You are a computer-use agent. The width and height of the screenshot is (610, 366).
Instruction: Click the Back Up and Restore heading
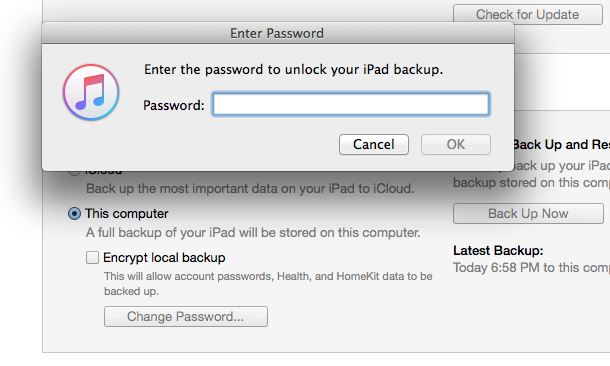pos(562,145)
